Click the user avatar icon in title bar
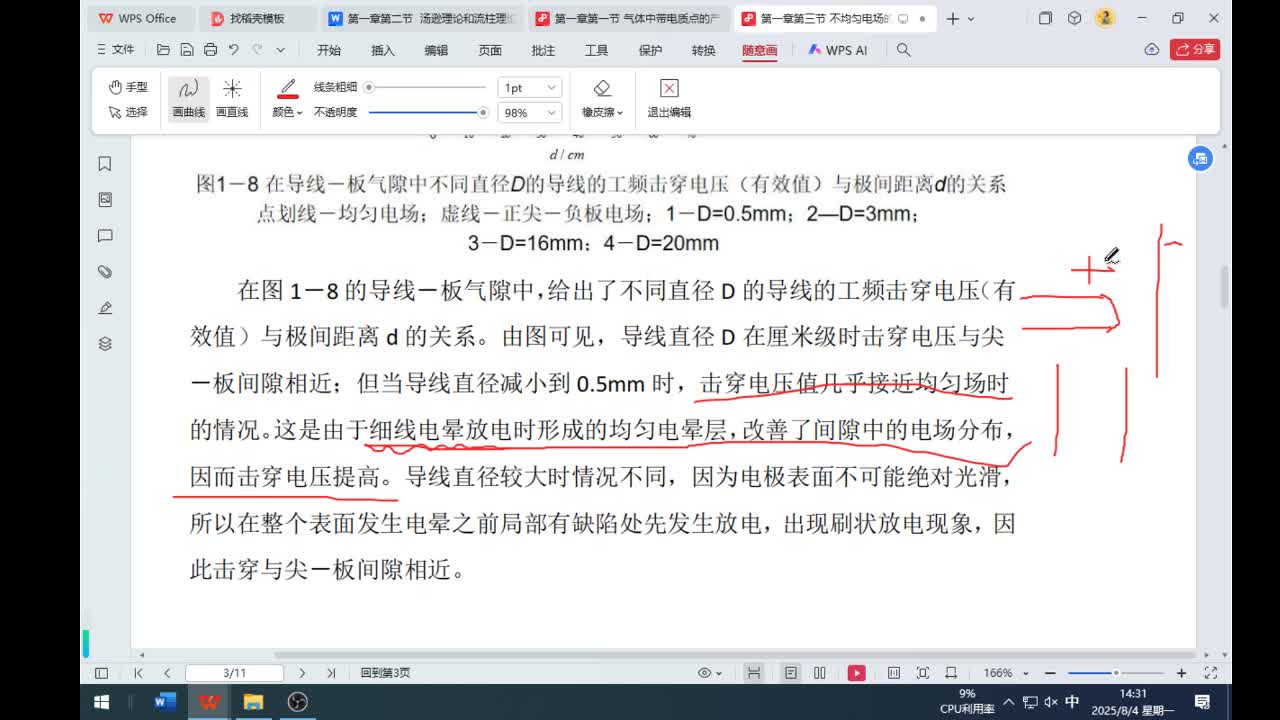 point(1105,18)
